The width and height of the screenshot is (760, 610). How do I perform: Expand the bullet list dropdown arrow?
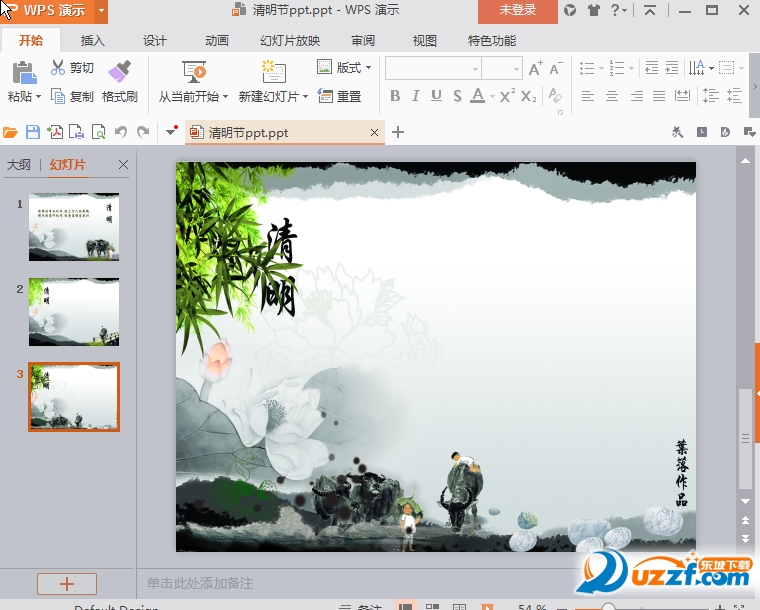point(601,68)
